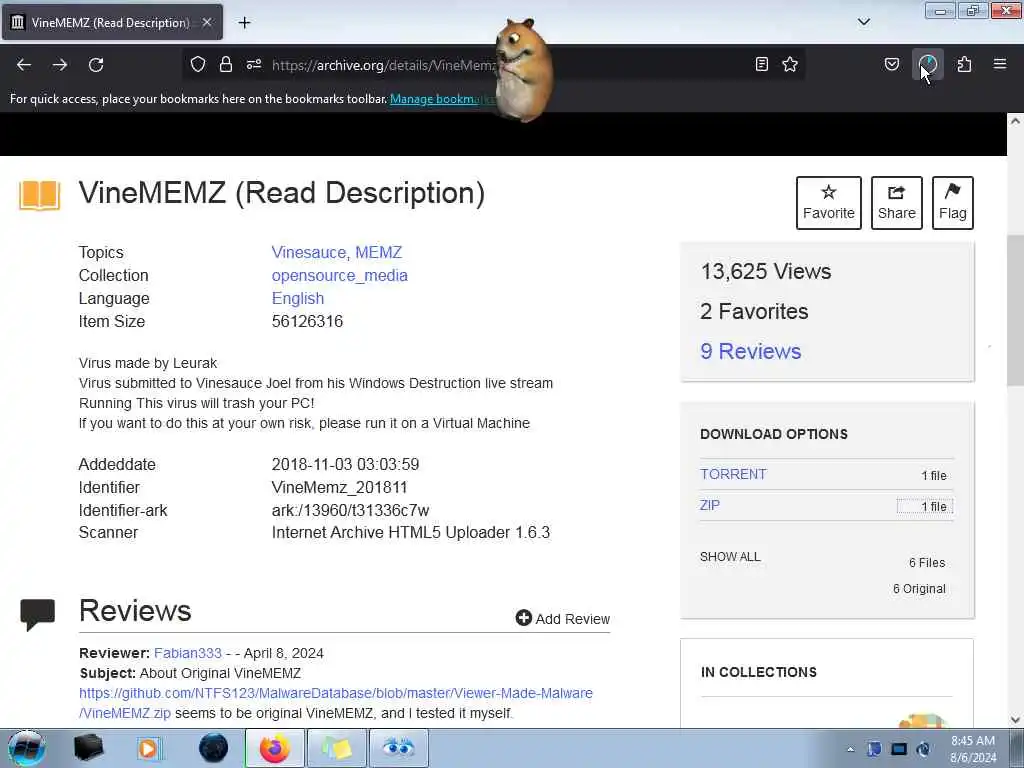Go back with the browser back arrow
Image resolution: width=1024 pixels, height=768 pixels.
click(x=24, y=65)
